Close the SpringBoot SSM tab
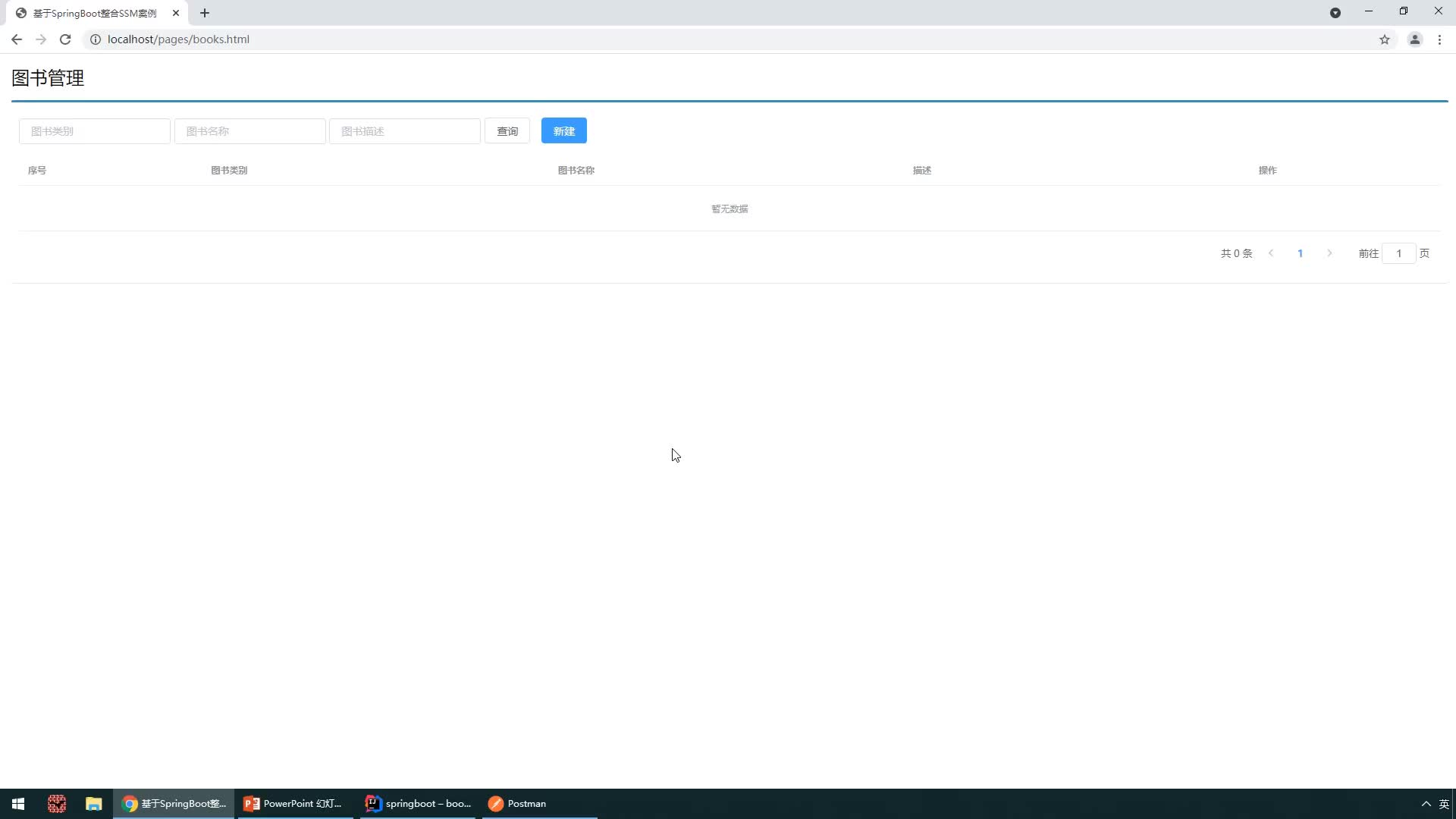This screenshot has height=819, width=1456. coord(176,13)
